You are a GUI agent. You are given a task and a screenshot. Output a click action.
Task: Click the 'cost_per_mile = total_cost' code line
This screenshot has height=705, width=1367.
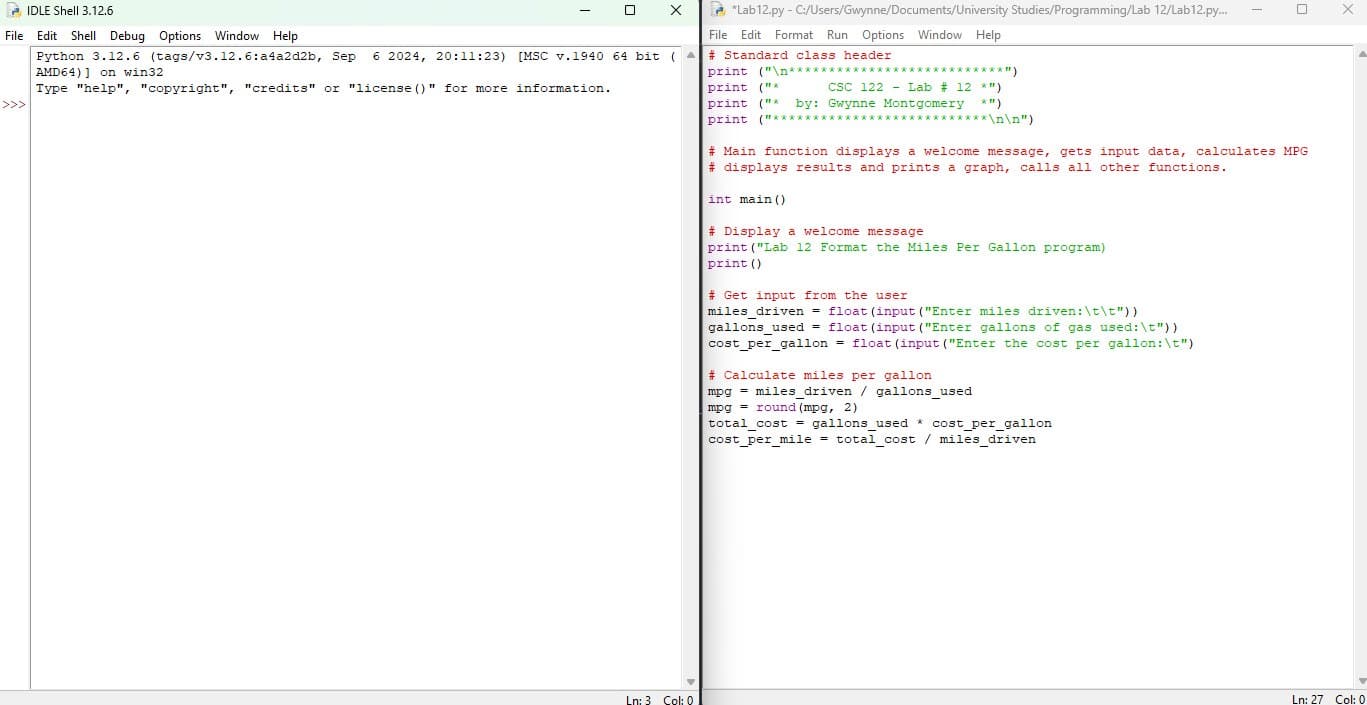(871, 439)
